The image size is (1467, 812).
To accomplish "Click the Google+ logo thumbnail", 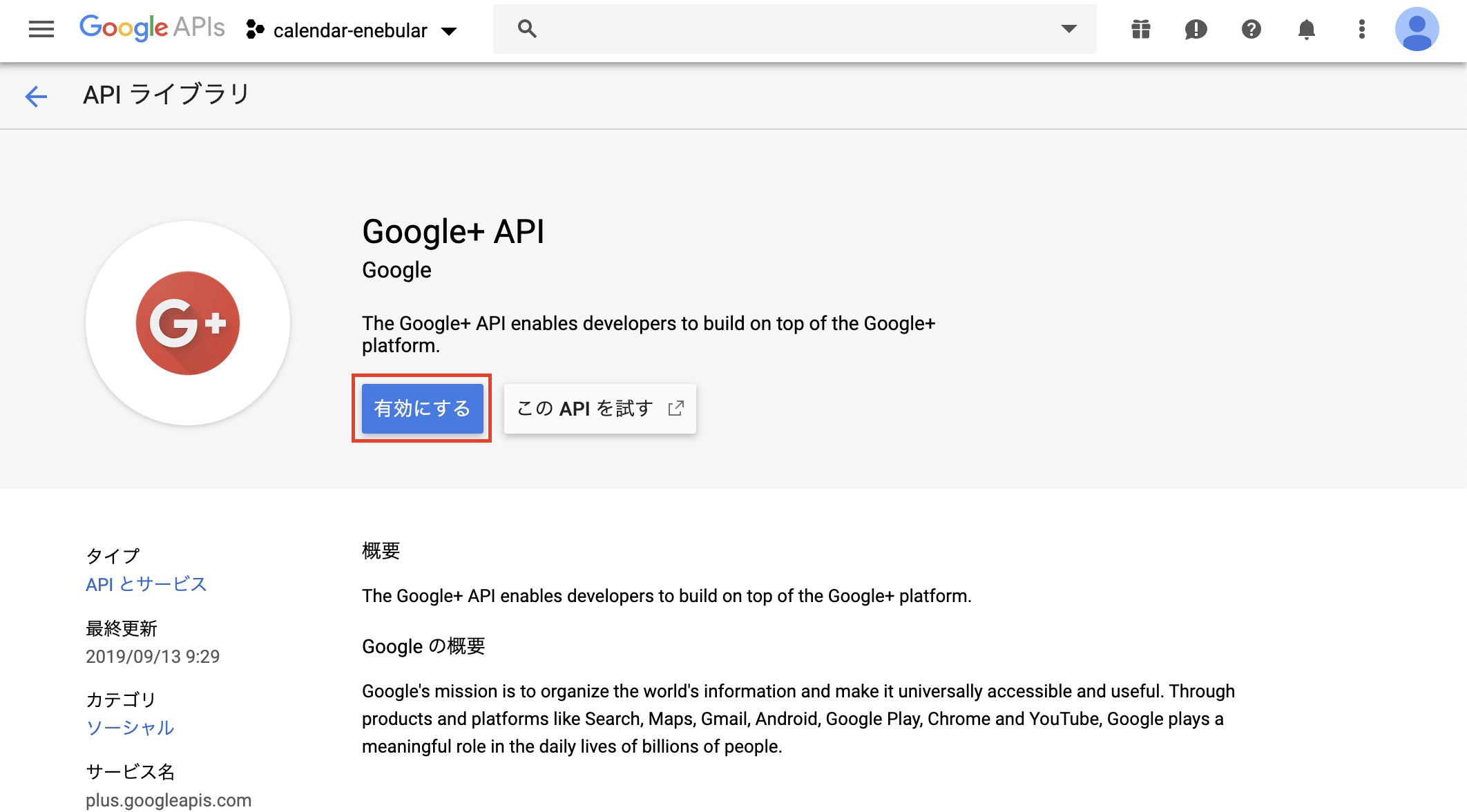I will pyautogui.click(x=188, y=323).
